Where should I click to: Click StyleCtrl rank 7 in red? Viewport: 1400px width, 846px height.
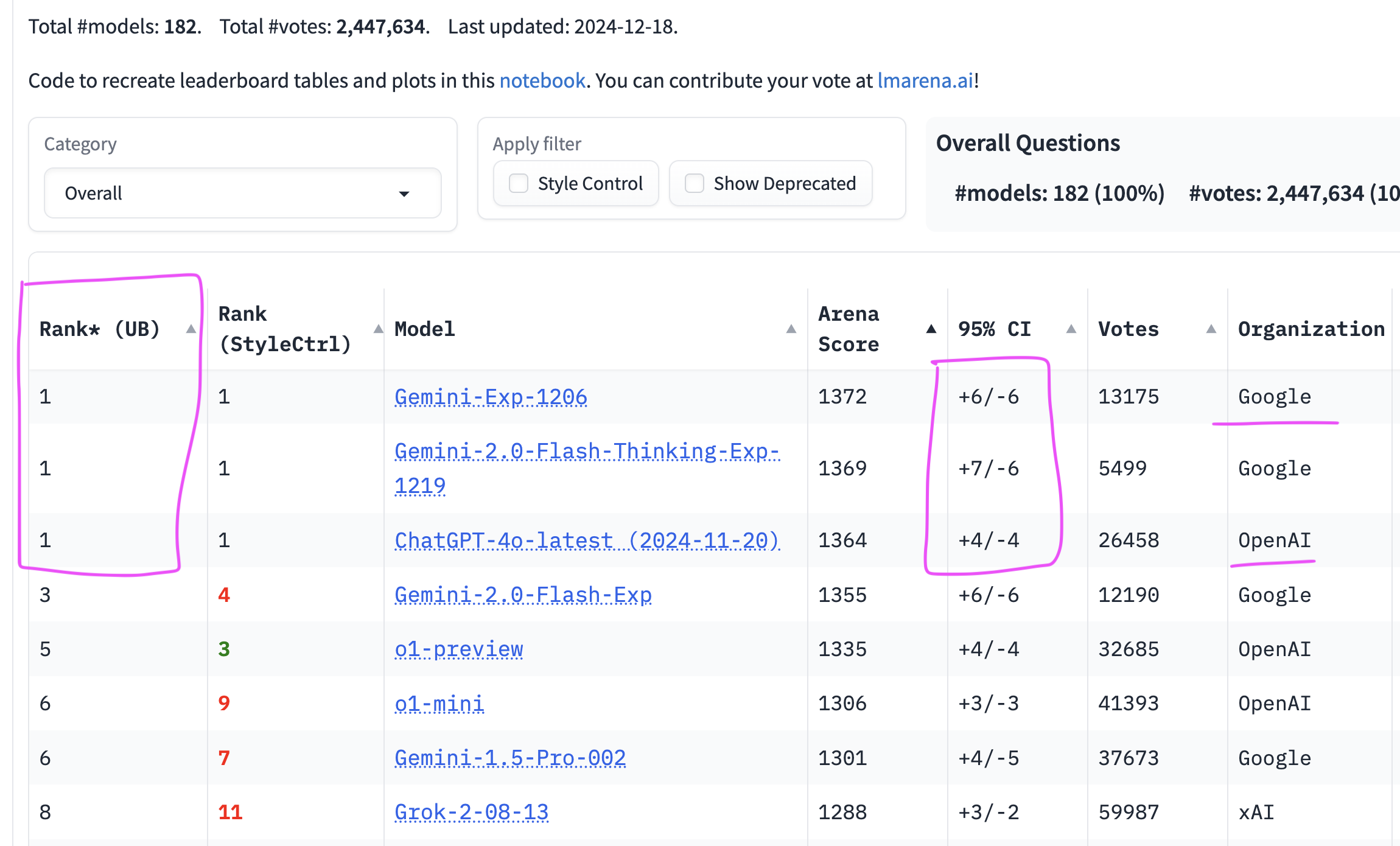(x=224, y=758)
